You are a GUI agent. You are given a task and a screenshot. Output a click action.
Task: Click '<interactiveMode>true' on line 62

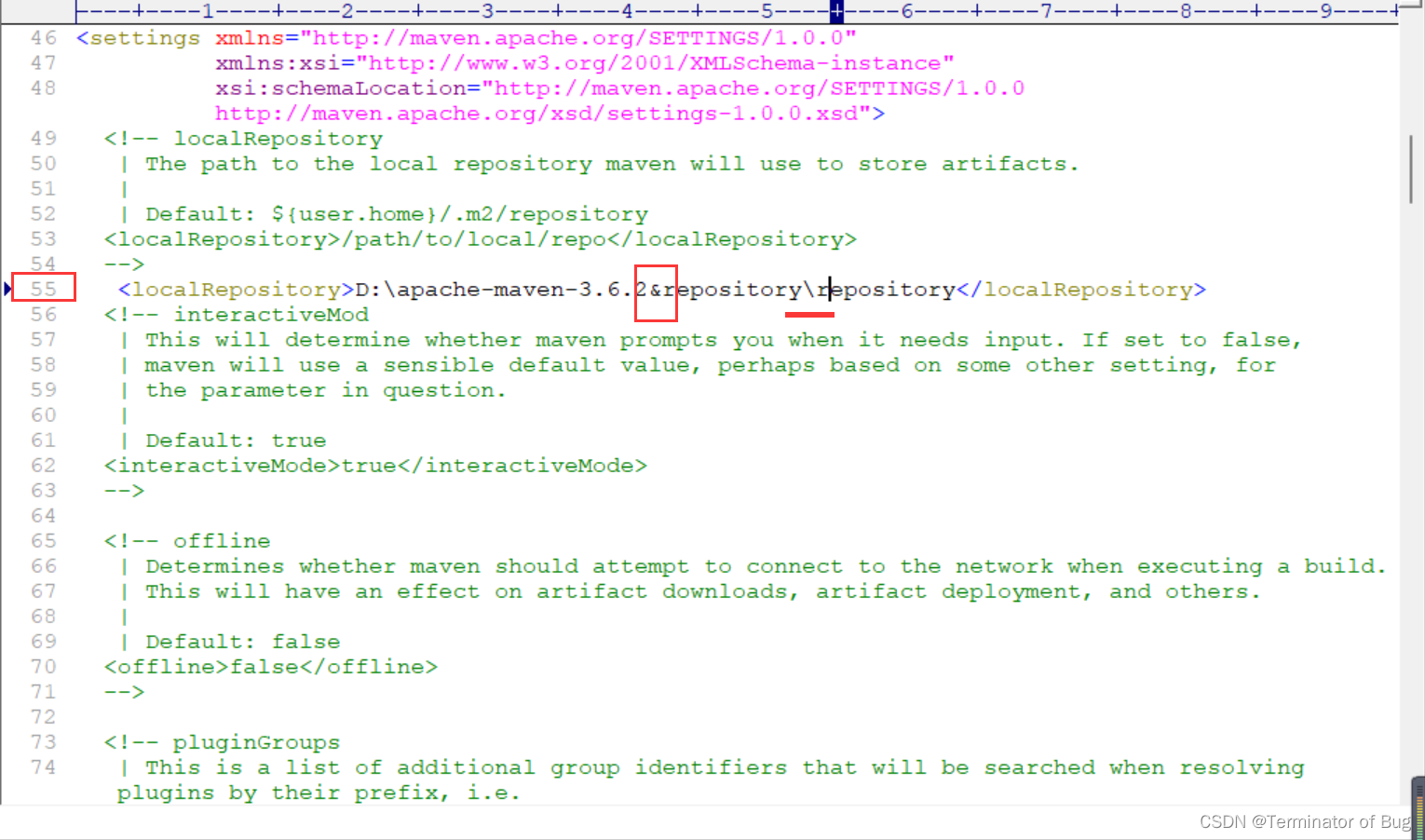coord(251,466)
